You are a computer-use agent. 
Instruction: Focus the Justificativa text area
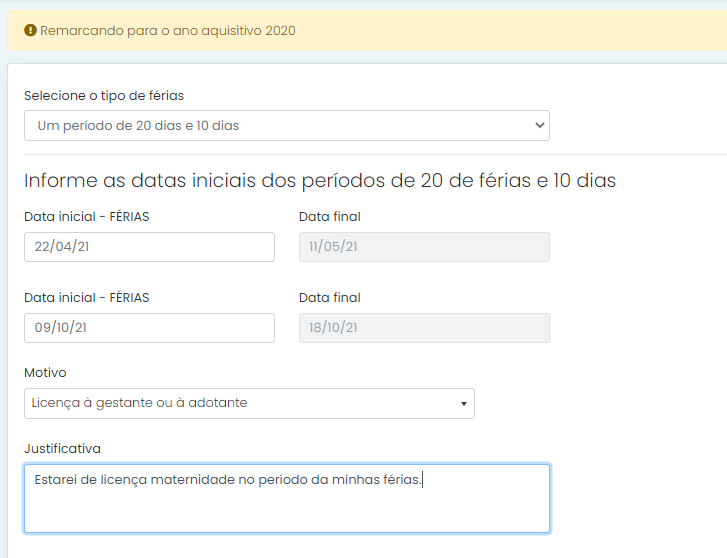point(287,499)
